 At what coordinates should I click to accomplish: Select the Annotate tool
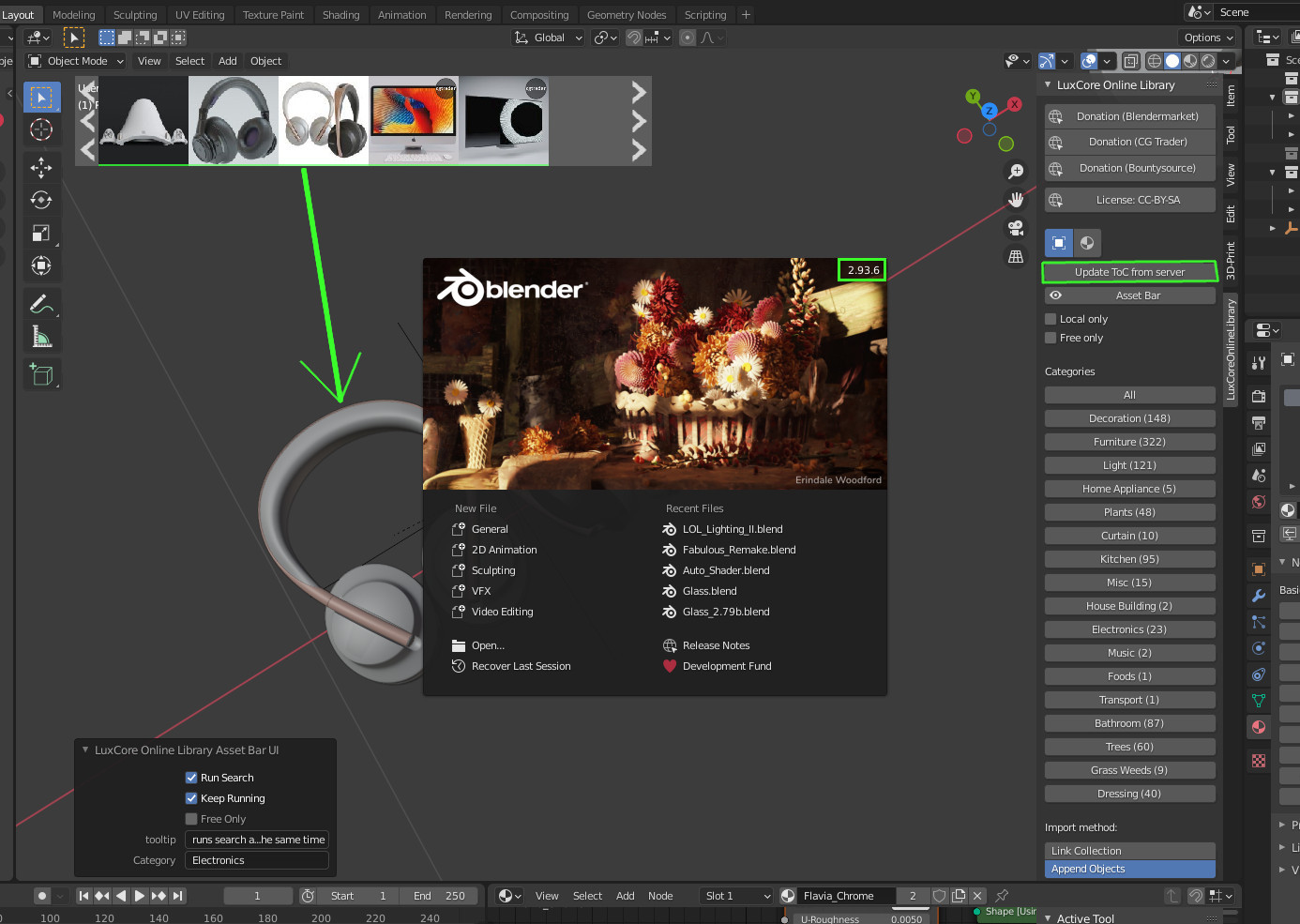click(x=41, y=304)
